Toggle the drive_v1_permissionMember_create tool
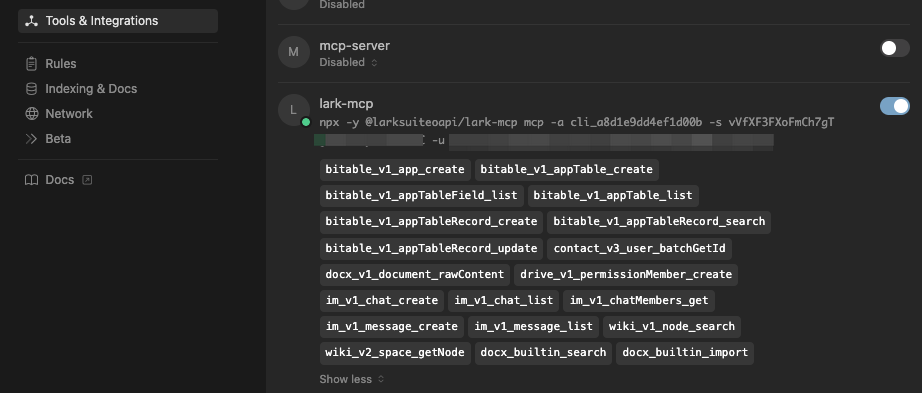 point(626,275)
